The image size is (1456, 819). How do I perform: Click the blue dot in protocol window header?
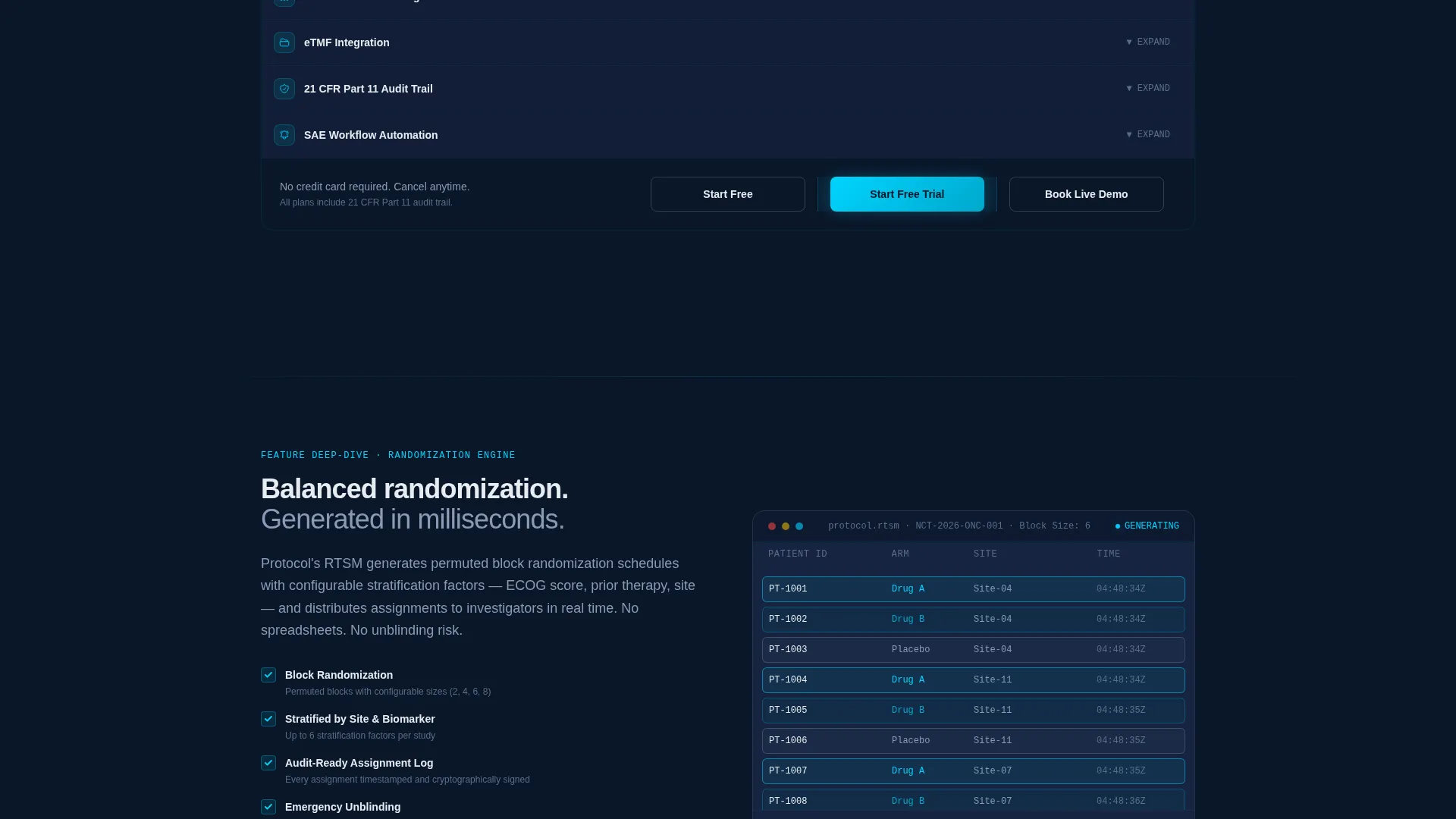(x=799, y=526)
